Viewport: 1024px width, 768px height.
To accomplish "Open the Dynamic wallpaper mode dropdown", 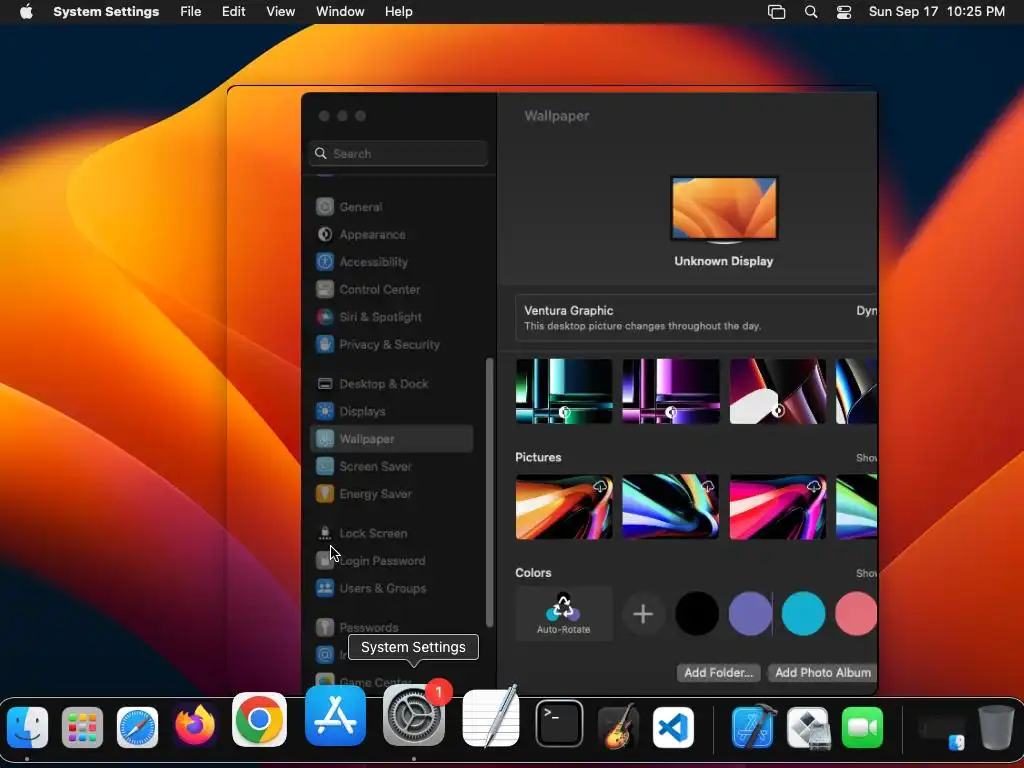I will 867,311.
